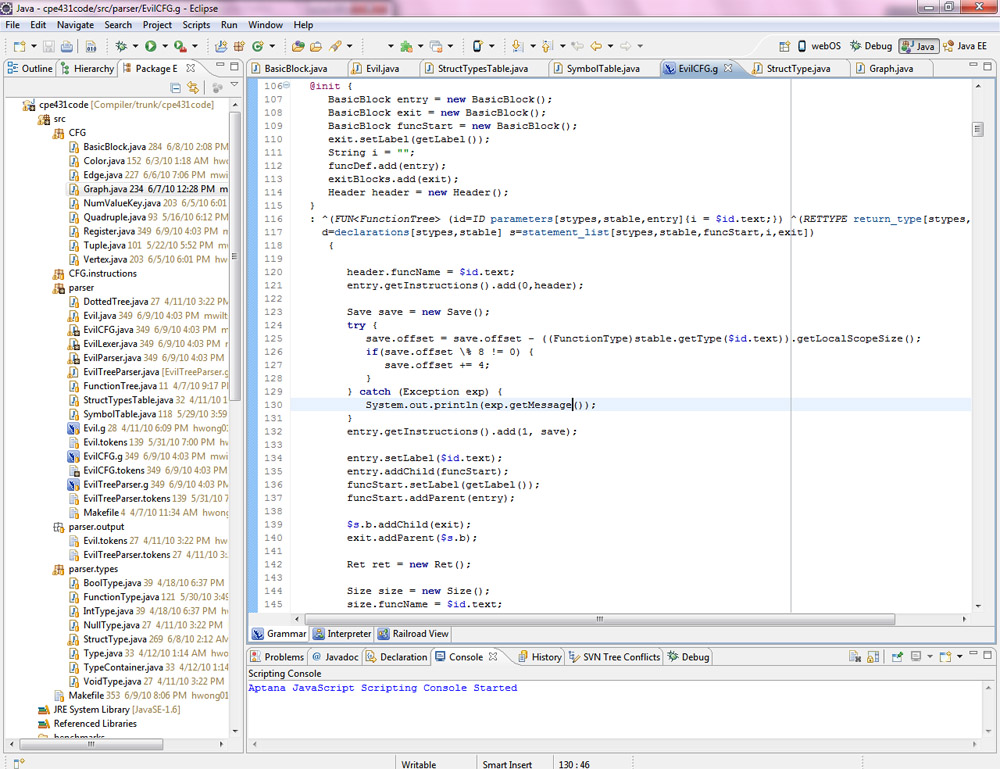Click Back navigation arrow in toolbar
Screen dimensions: 1000x769
click(x=596, y=46)
